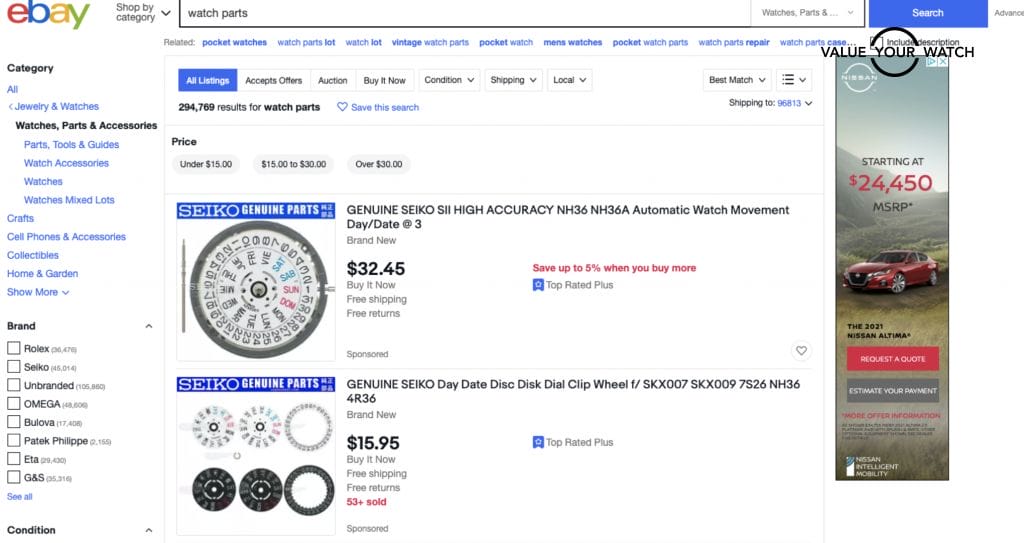Expand the Condition filter dropdown
The width and height of the screenshot is (1024, 543).
point(448,80)
